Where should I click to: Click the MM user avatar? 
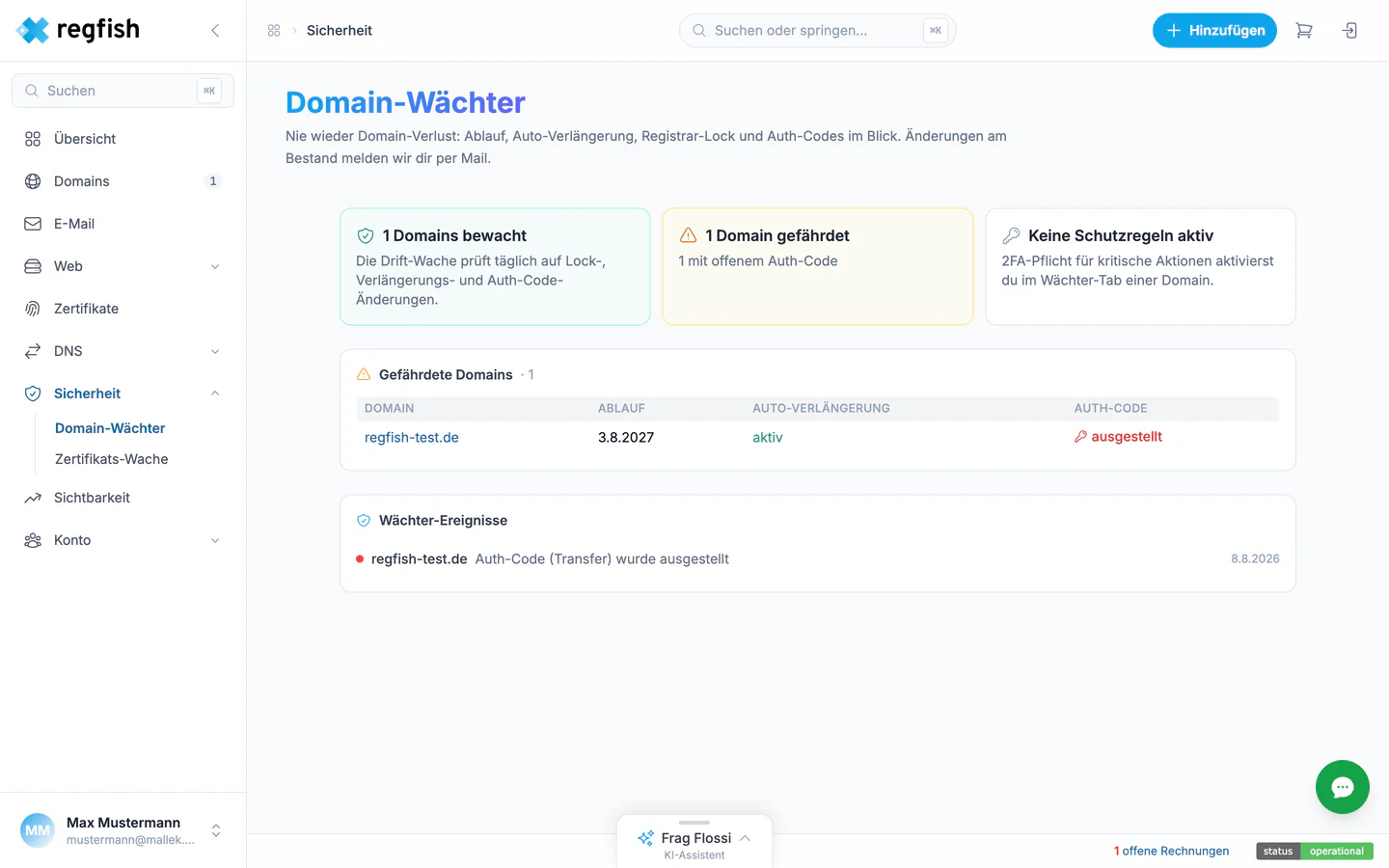(x=38, y=830)
